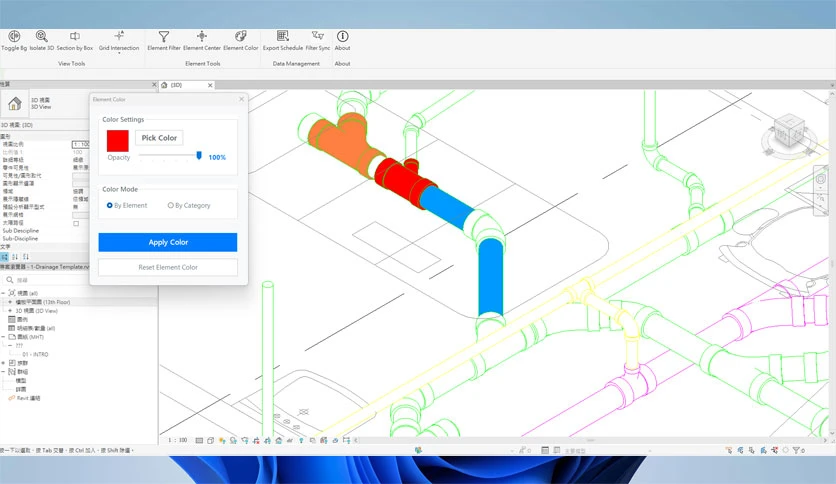Click the third sort icon below the properties list
Image resolution: width=836 pixels, height=484 pixels.
[x=26, y=257]
